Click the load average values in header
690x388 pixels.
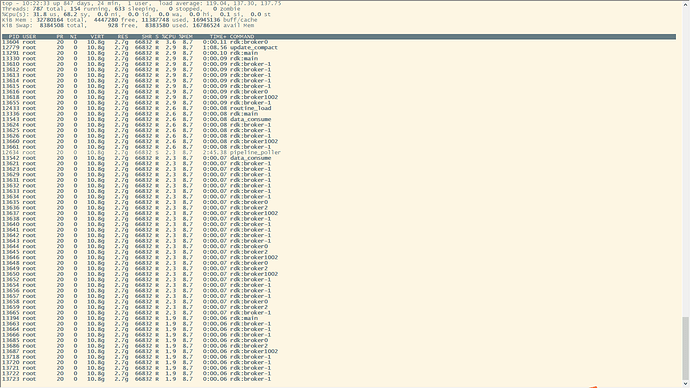(x=243, y=3)
